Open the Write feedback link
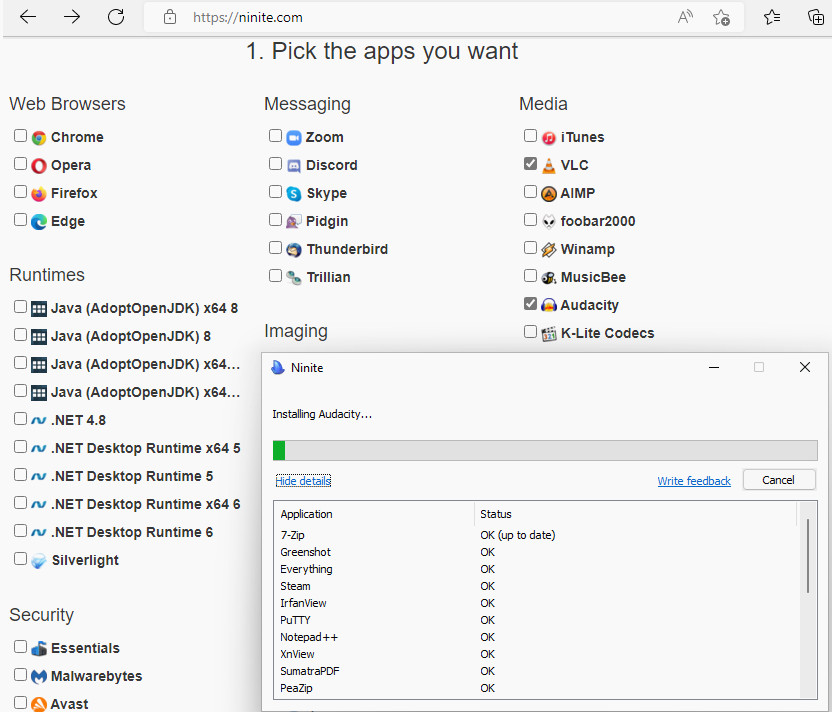832x712 pixels. click(694, 481)
